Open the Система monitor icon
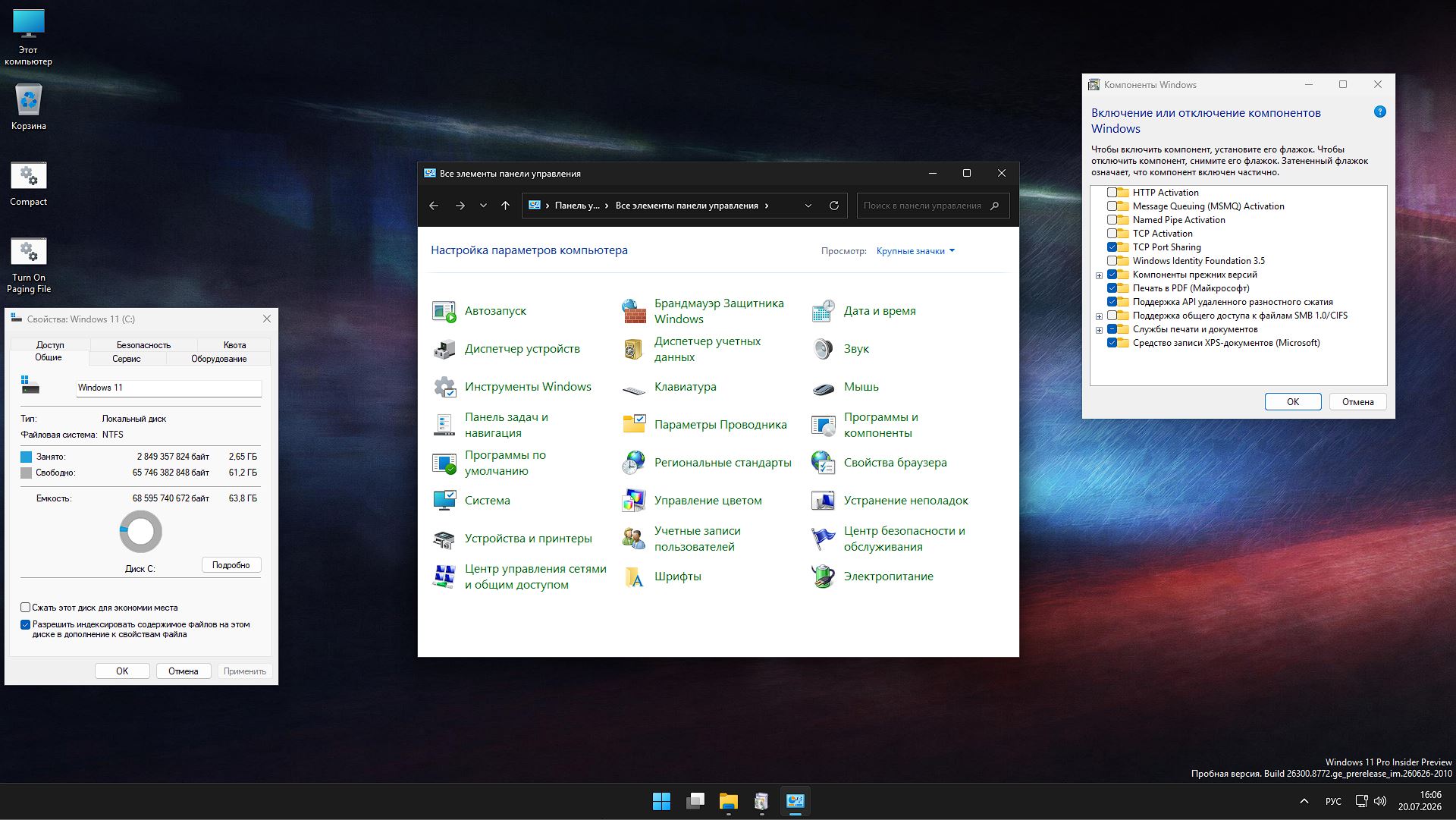 point(444,501)
